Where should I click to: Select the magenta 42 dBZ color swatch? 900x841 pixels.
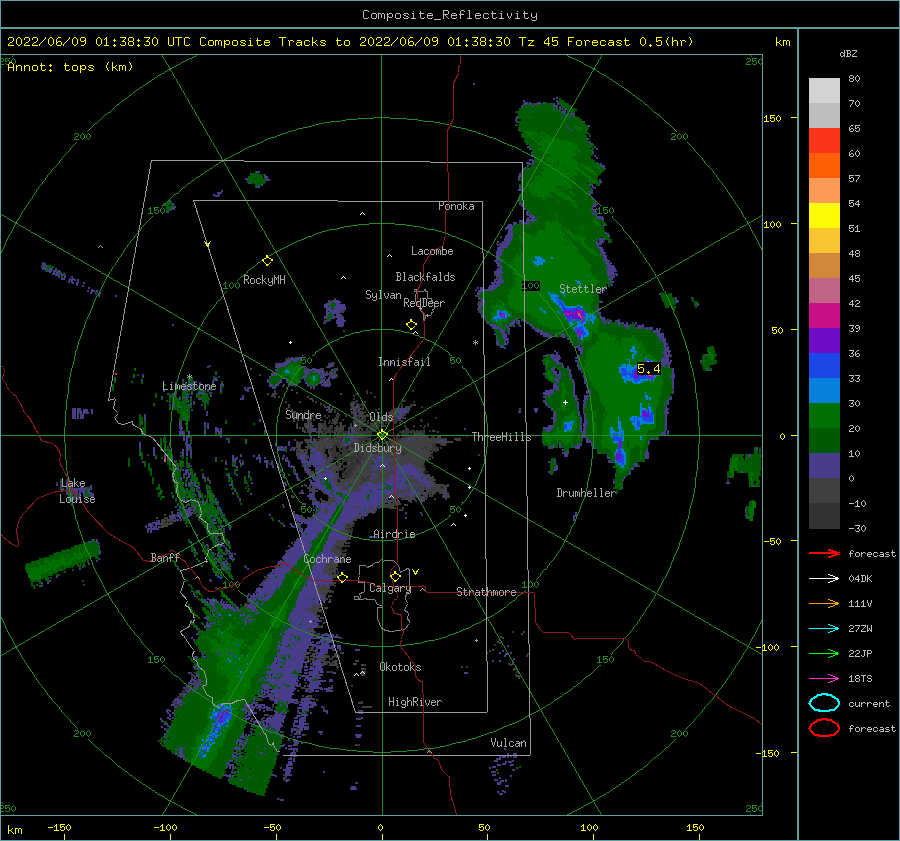(x=824, y=315)
